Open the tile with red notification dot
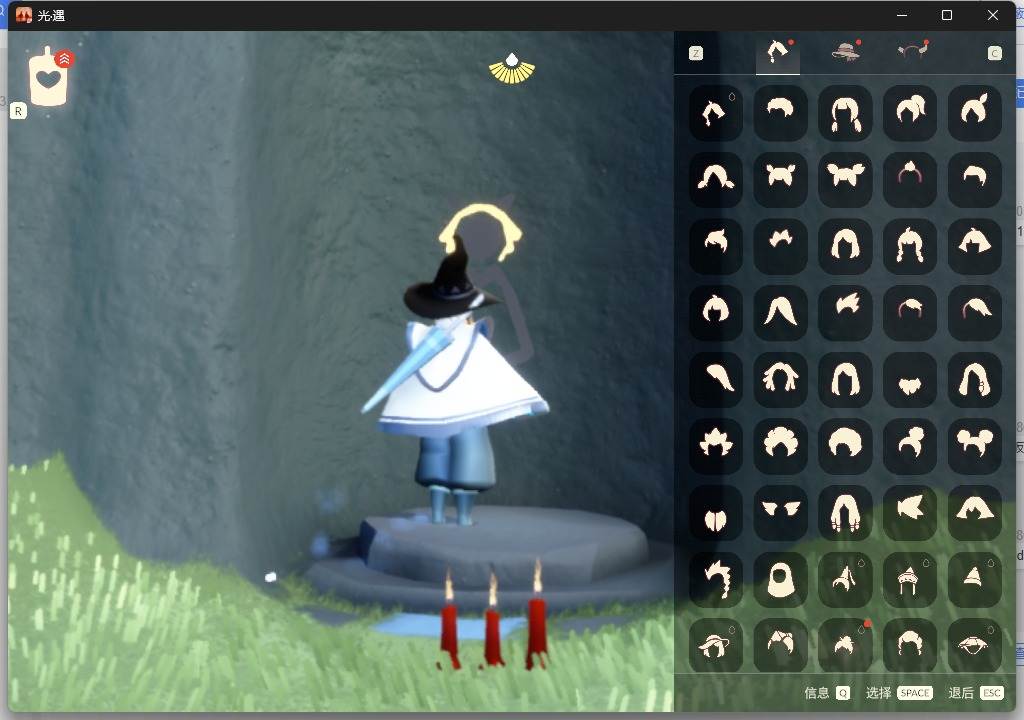 tap(845, 646)
